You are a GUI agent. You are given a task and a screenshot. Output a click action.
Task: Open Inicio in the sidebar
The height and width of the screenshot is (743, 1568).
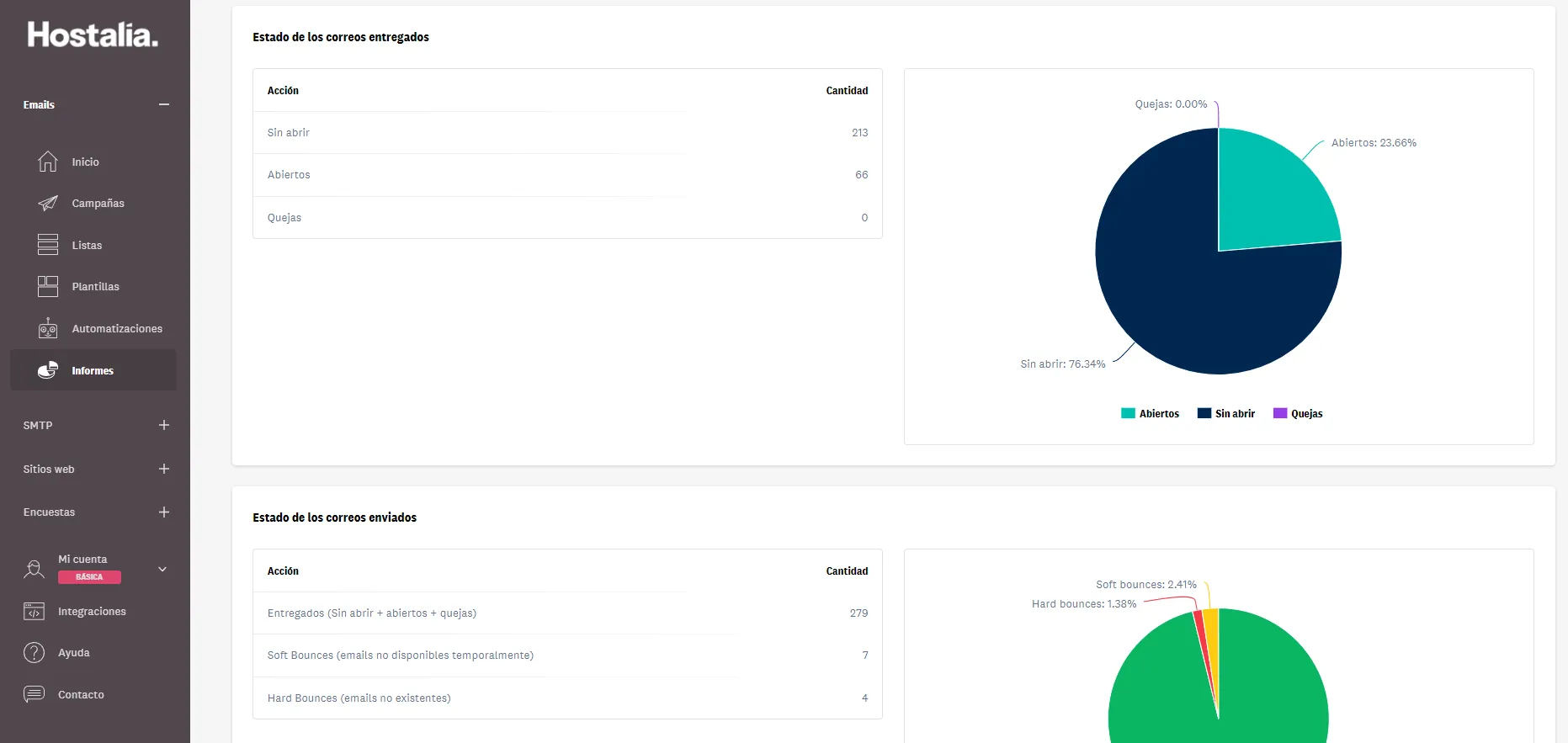pos(85,162)
